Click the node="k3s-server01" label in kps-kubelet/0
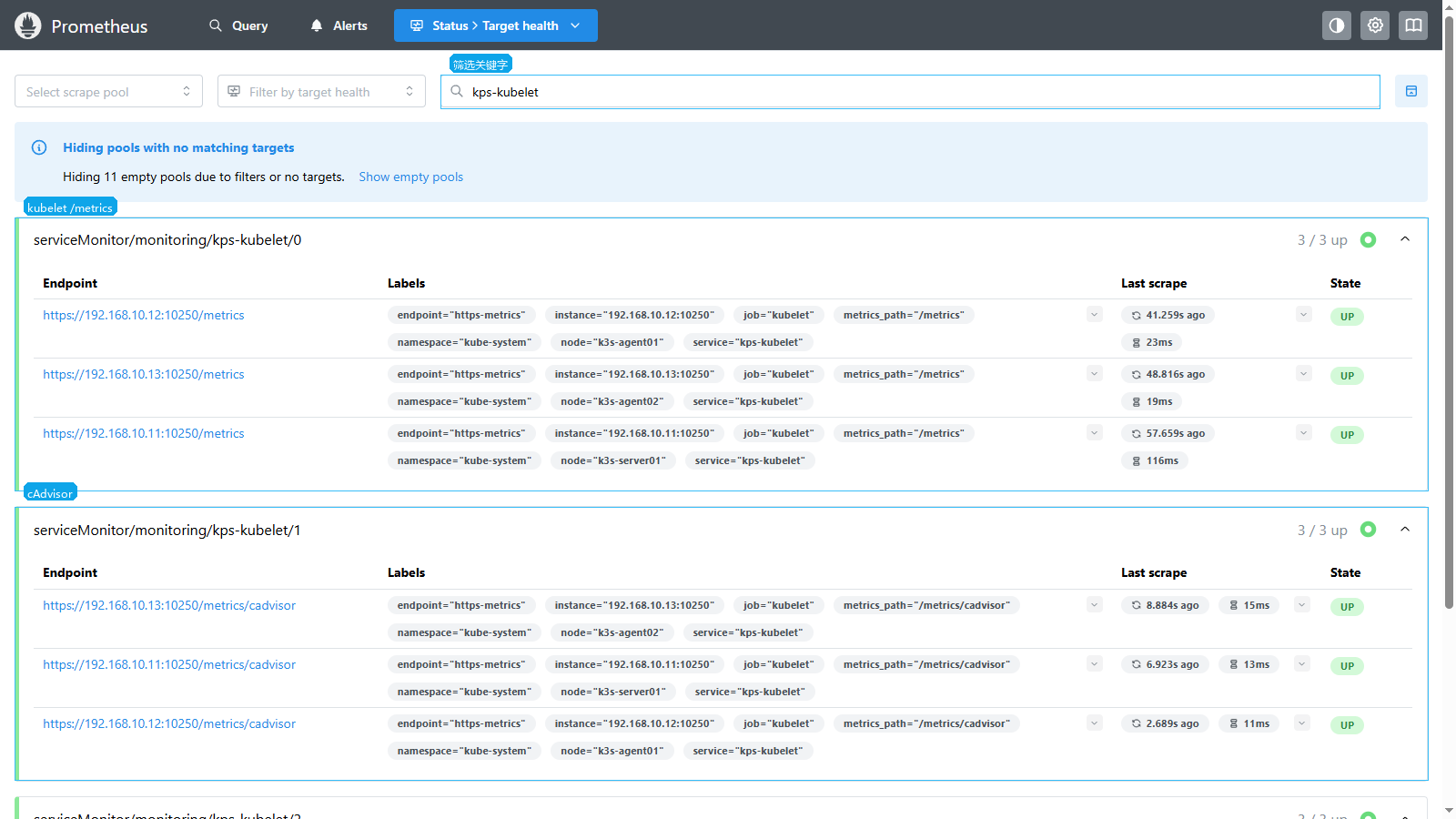The height and width of the screenshot is (819, 1456). point(613,460)
